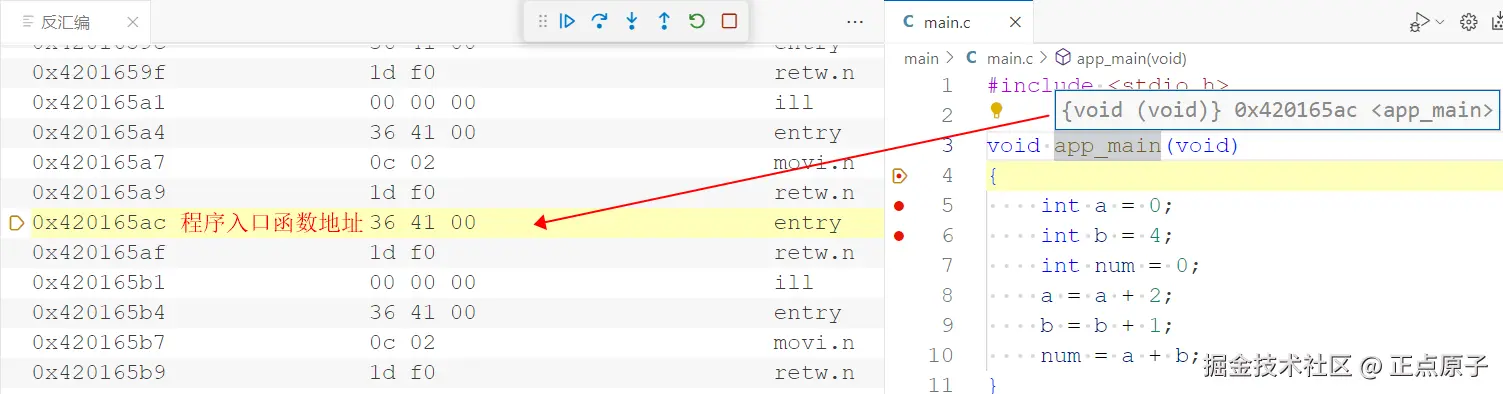Place cursor on 'int a = 0;'
Viewport: 1503px width, 394px height.
coord(1106,206)
